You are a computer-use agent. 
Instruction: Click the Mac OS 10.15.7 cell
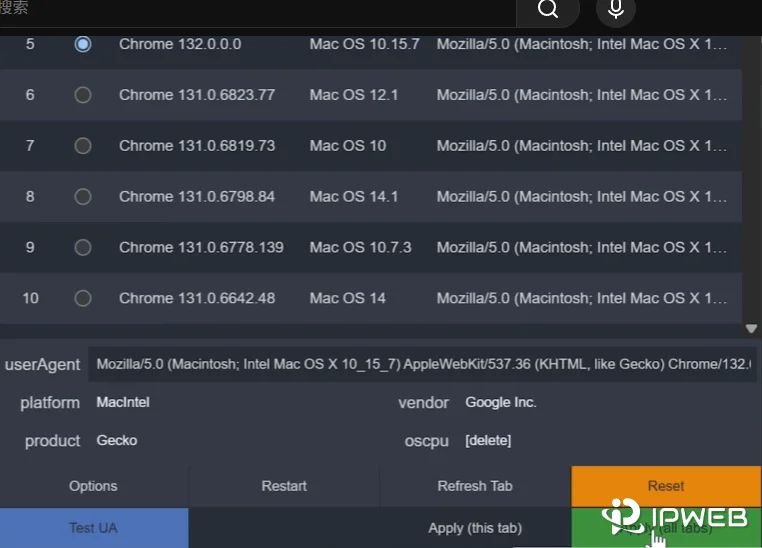pyautogui.click(x=364, y=44)
